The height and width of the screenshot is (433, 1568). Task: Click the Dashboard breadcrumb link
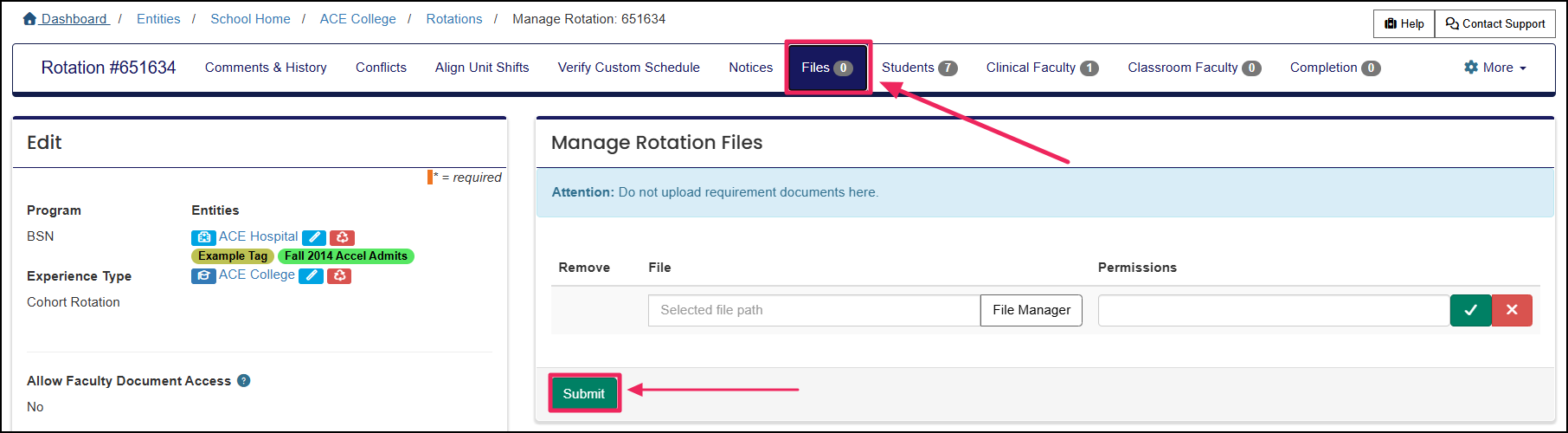(74, 19)
